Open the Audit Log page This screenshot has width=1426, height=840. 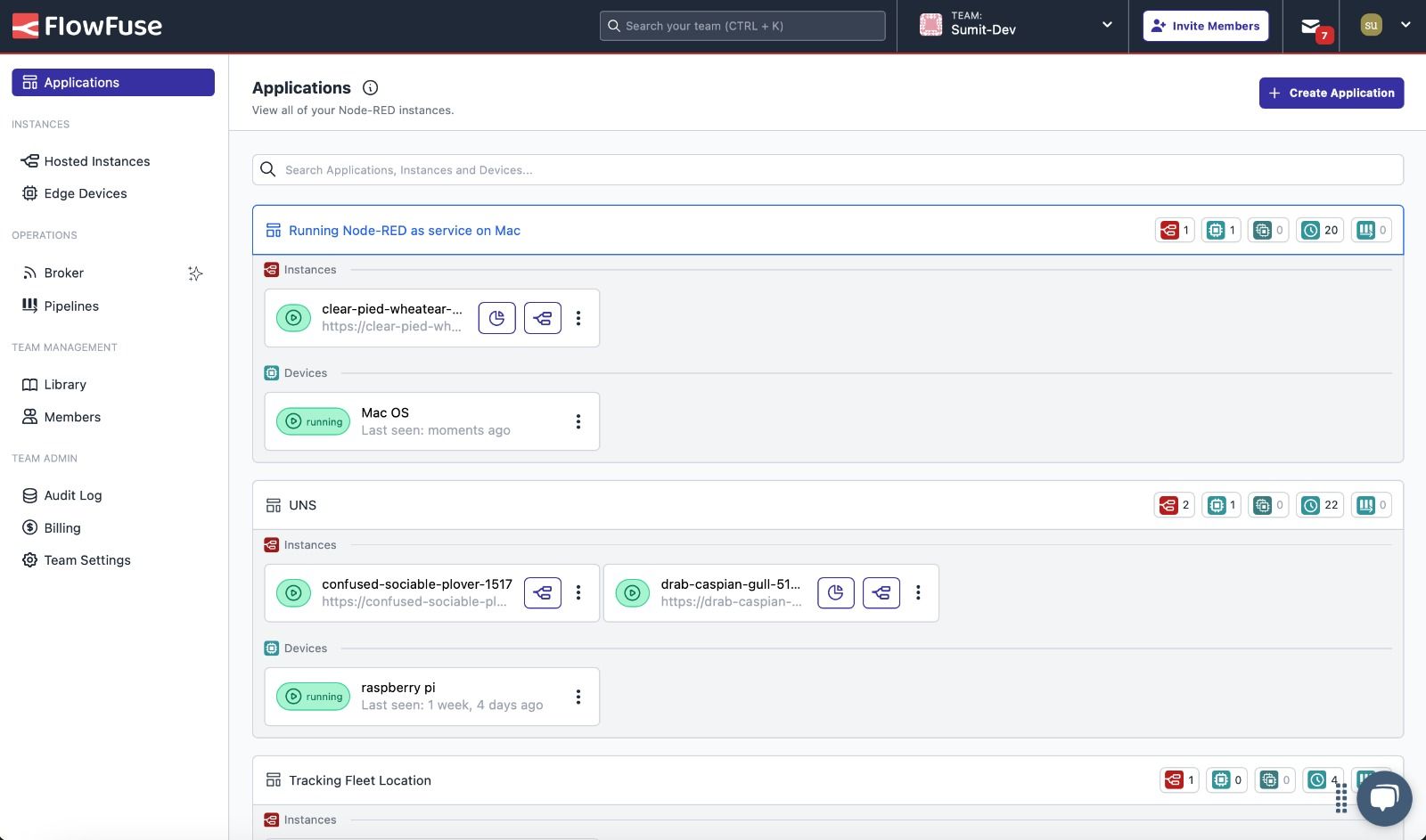pos(72,495)
